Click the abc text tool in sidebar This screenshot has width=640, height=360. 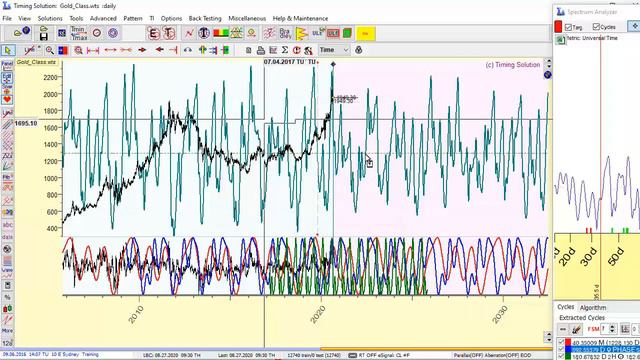pyautogui.click(x=7, y=225)
